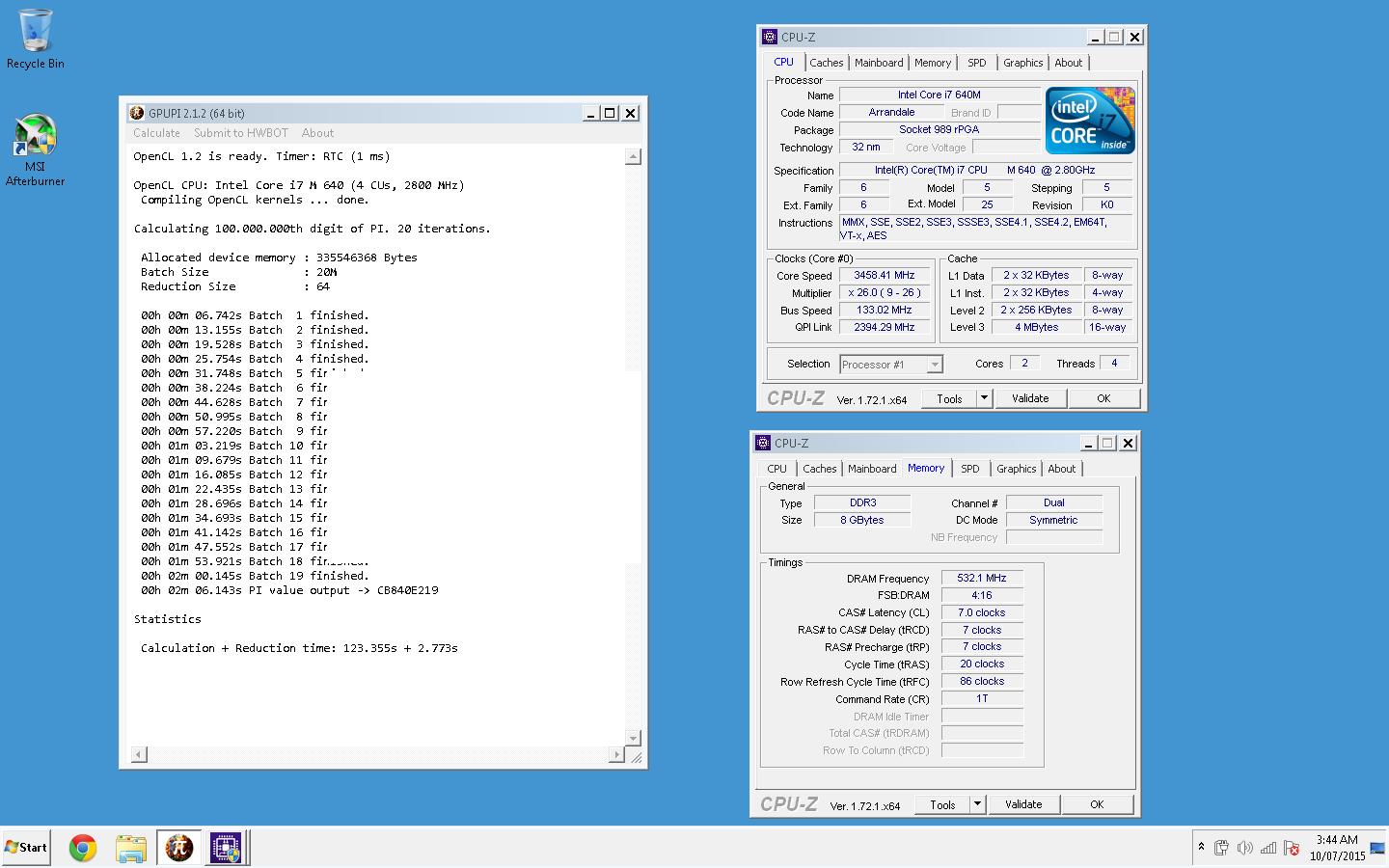Expand Tools dropdown arrow in lower CPU-Z

[x=977, y=804]
